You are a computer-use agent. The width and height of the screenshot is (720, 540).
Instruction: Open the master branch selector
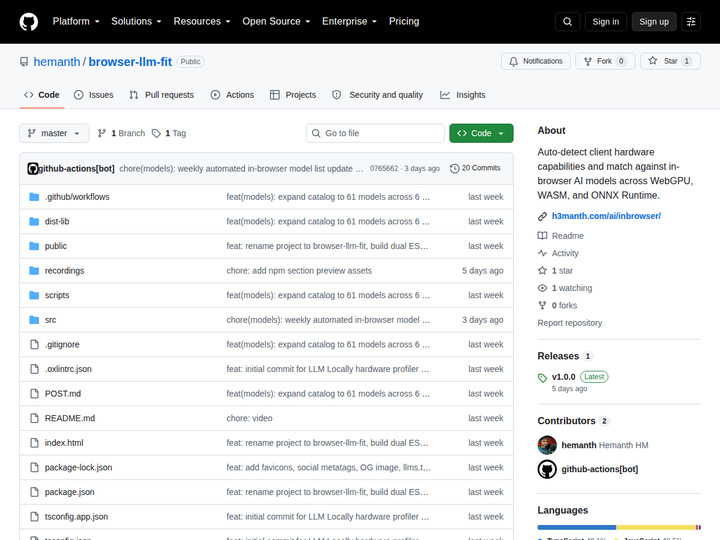(x=54, y=133)
